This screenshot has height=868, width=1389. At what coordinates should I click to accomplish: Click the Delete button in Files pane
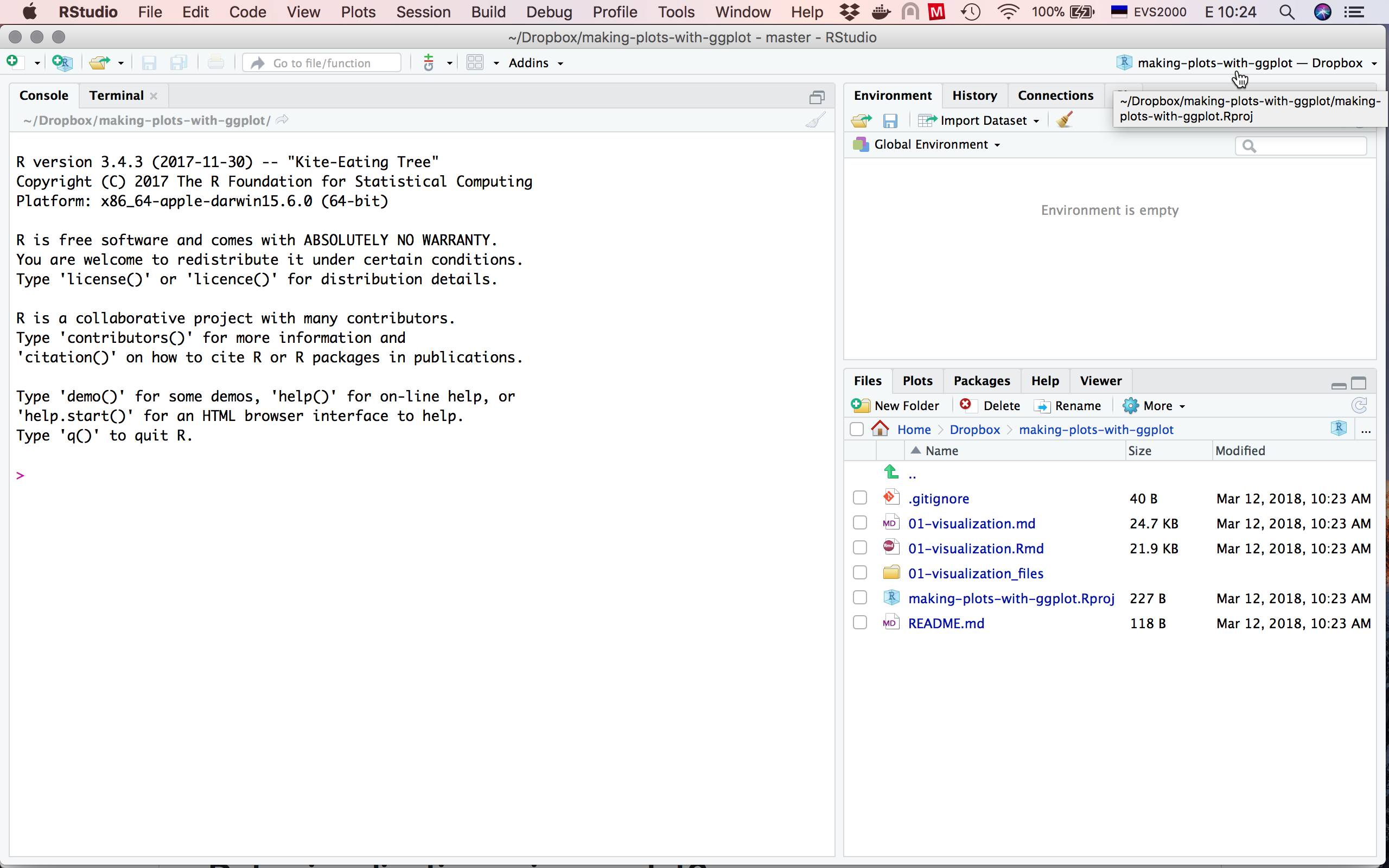(990, 406)
